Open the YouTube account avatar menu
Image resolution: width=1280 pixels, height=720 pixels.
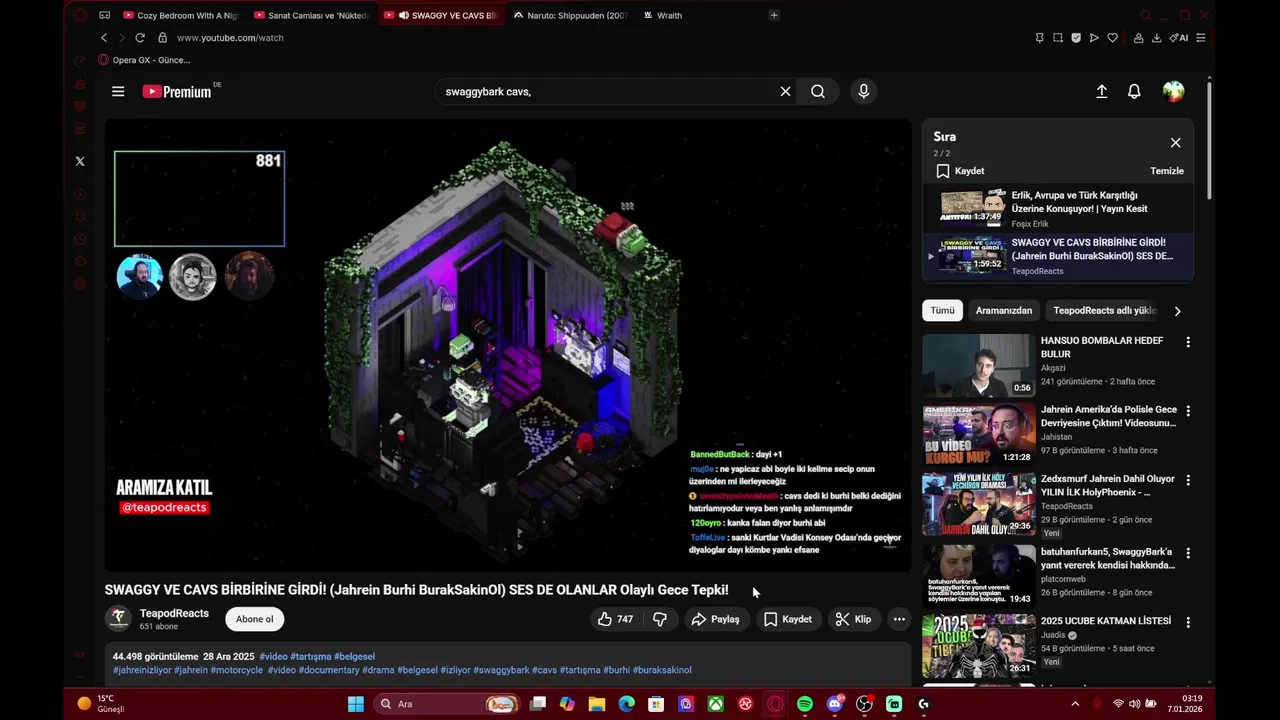coord(1173,91)
